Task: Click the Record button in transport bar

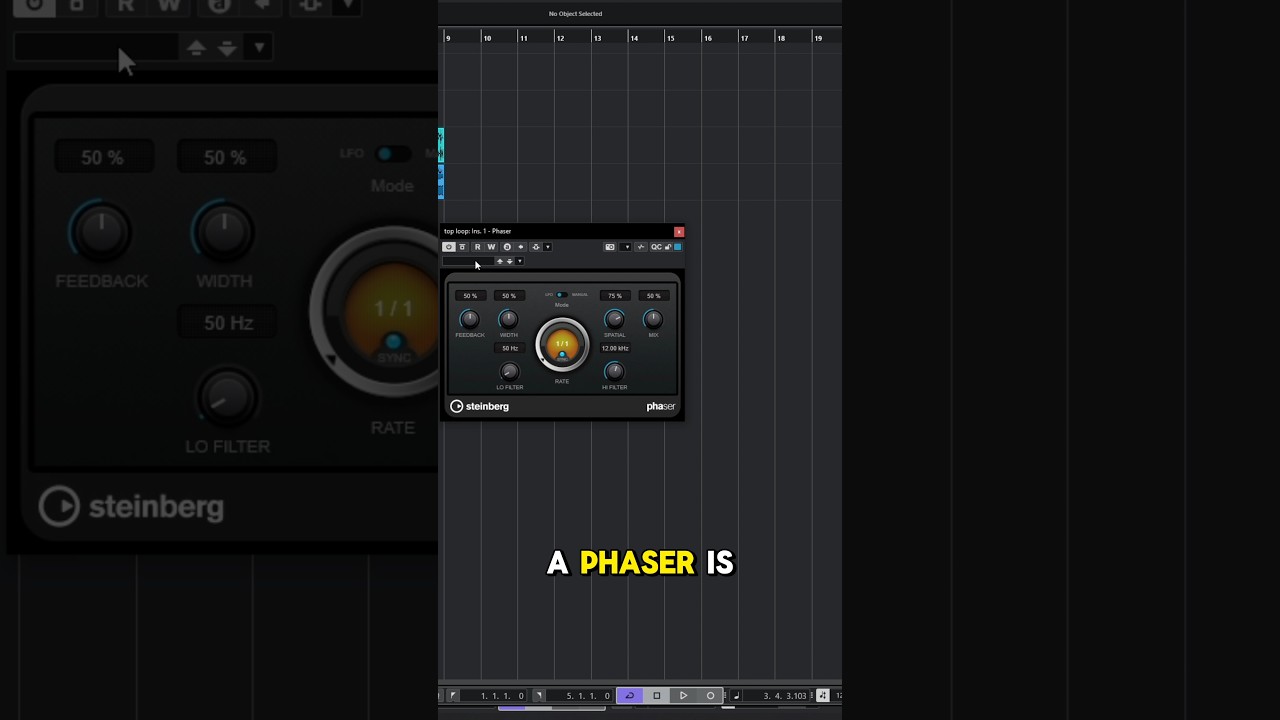Action: (710, 695)
